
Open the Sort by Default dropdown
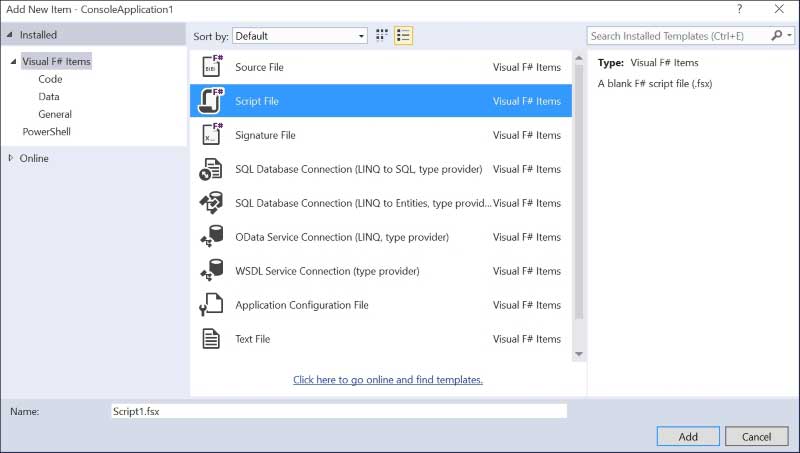click(299, 36)
